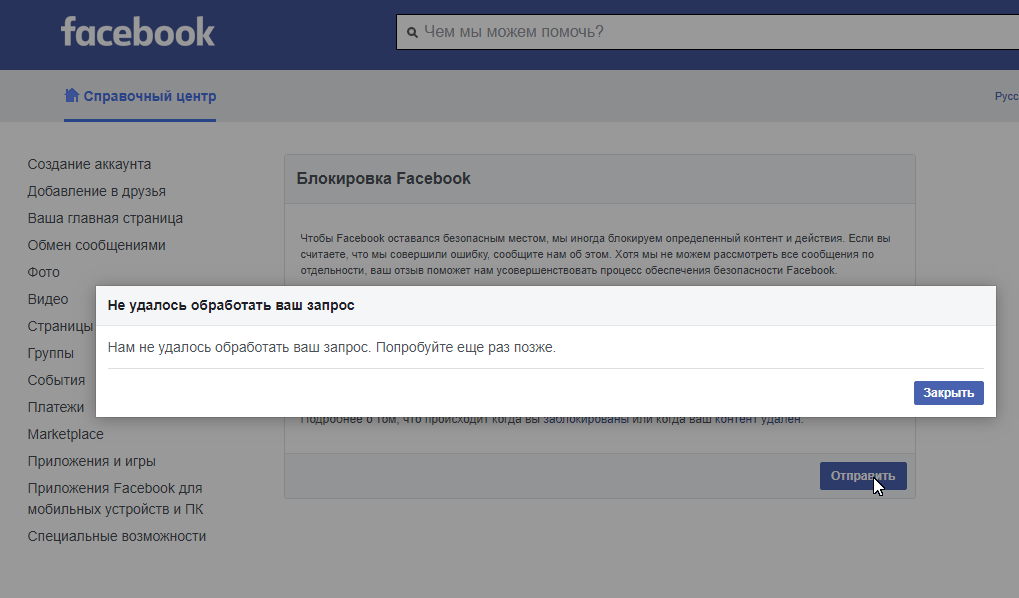
Task: Click the Отправить button
Action: click(862, 476)
